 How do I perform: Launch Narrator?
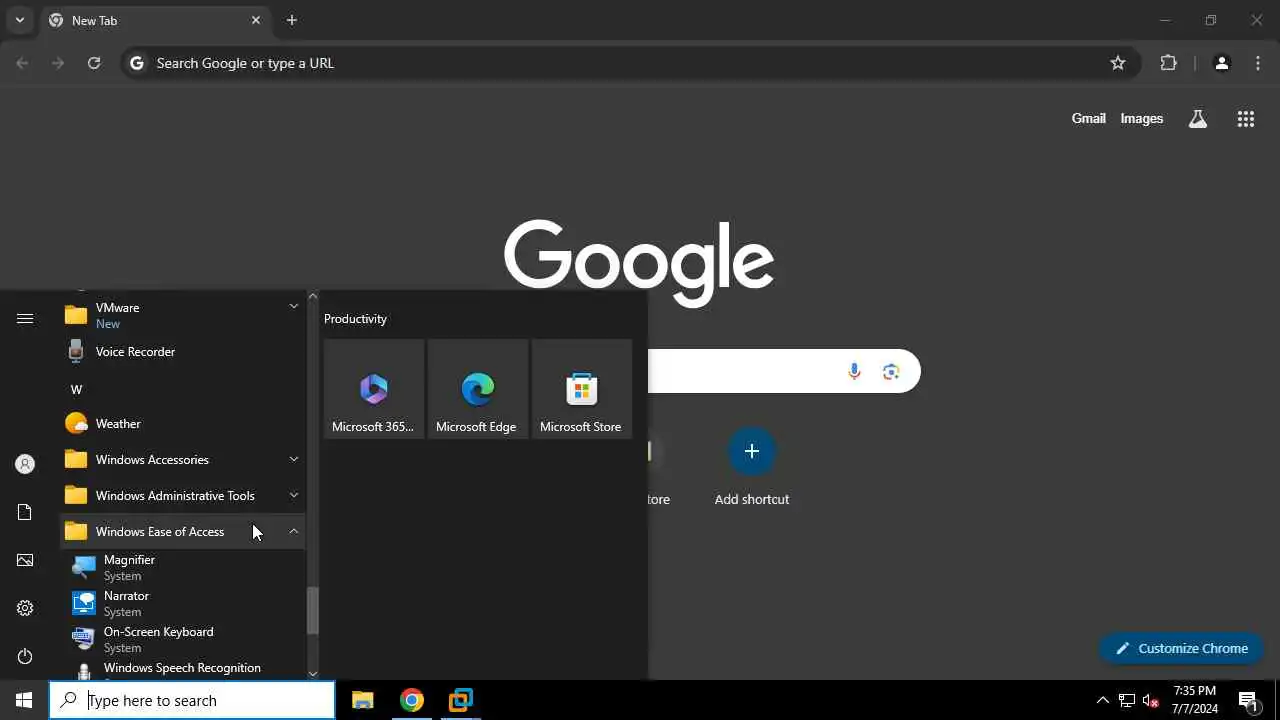click(183, 604)
